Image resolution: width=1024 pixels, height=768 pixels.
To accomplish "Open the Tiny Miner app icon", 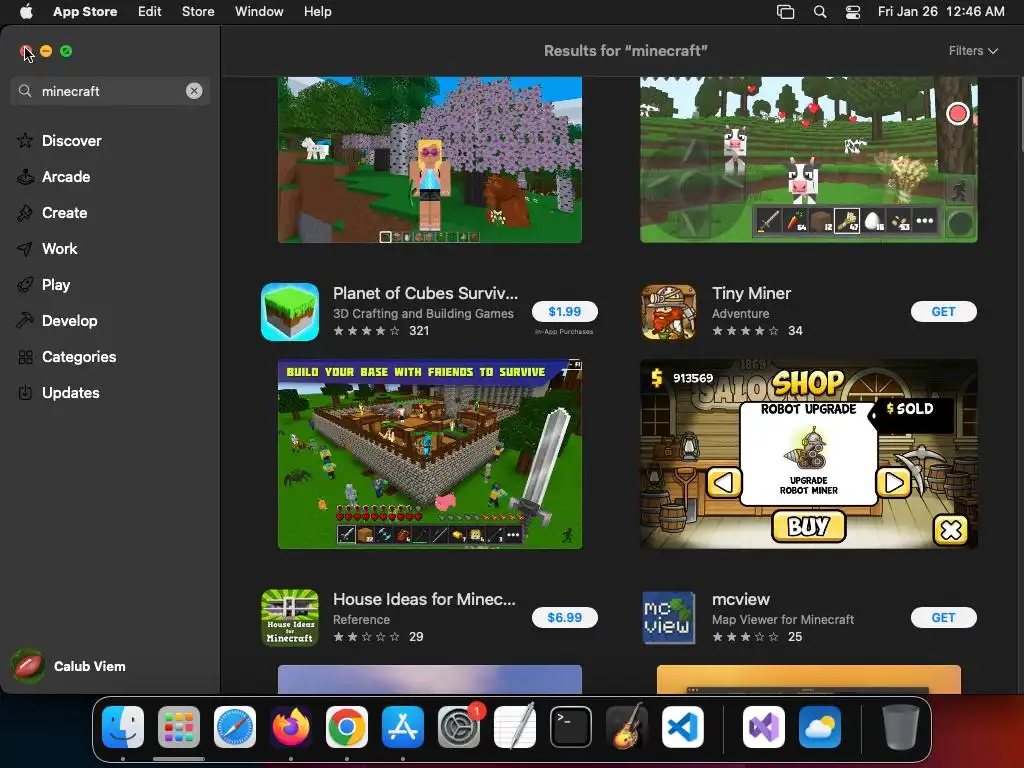I will [x=669, y=312].
